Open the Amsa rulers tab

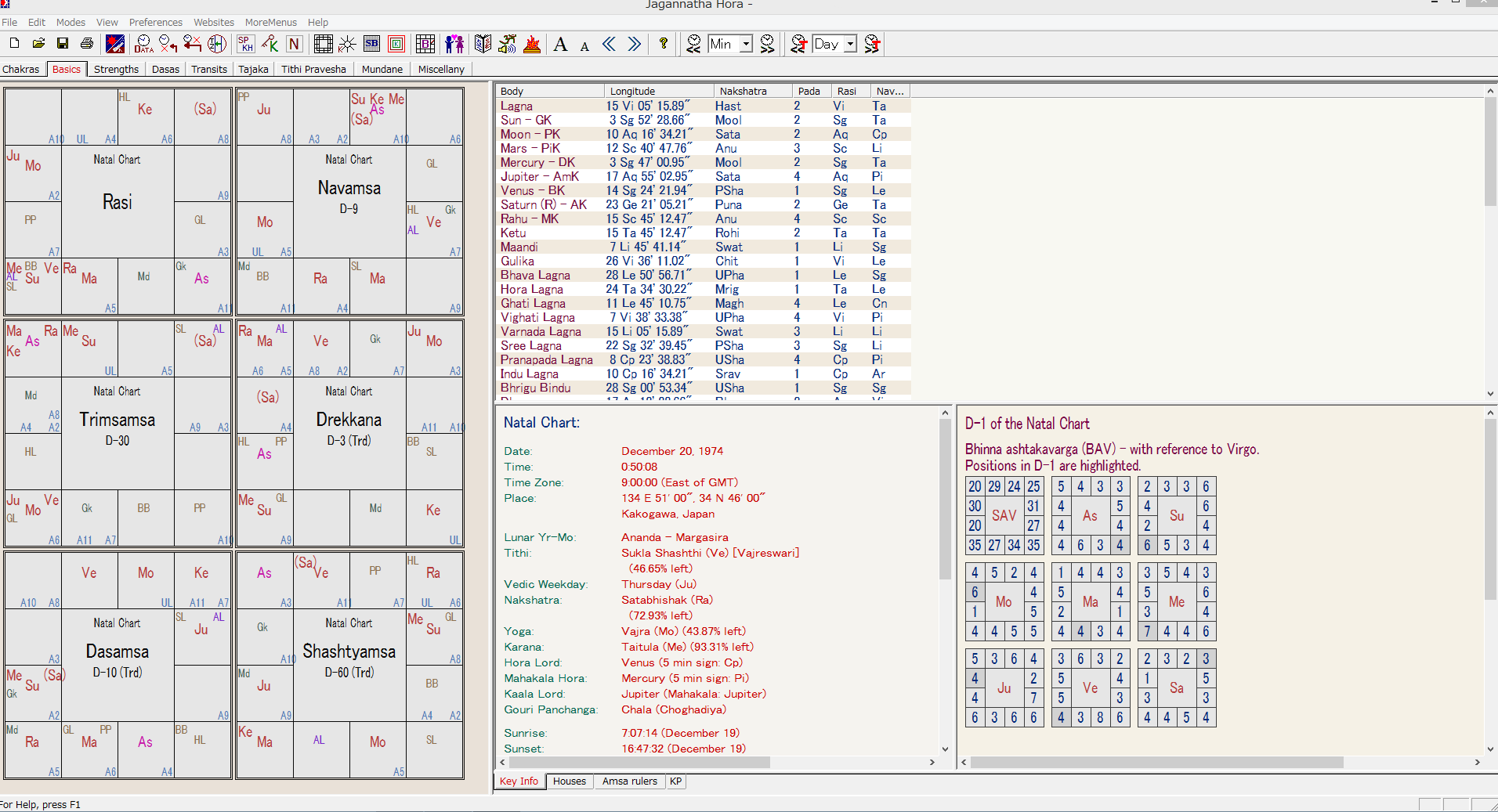[629, 781]
